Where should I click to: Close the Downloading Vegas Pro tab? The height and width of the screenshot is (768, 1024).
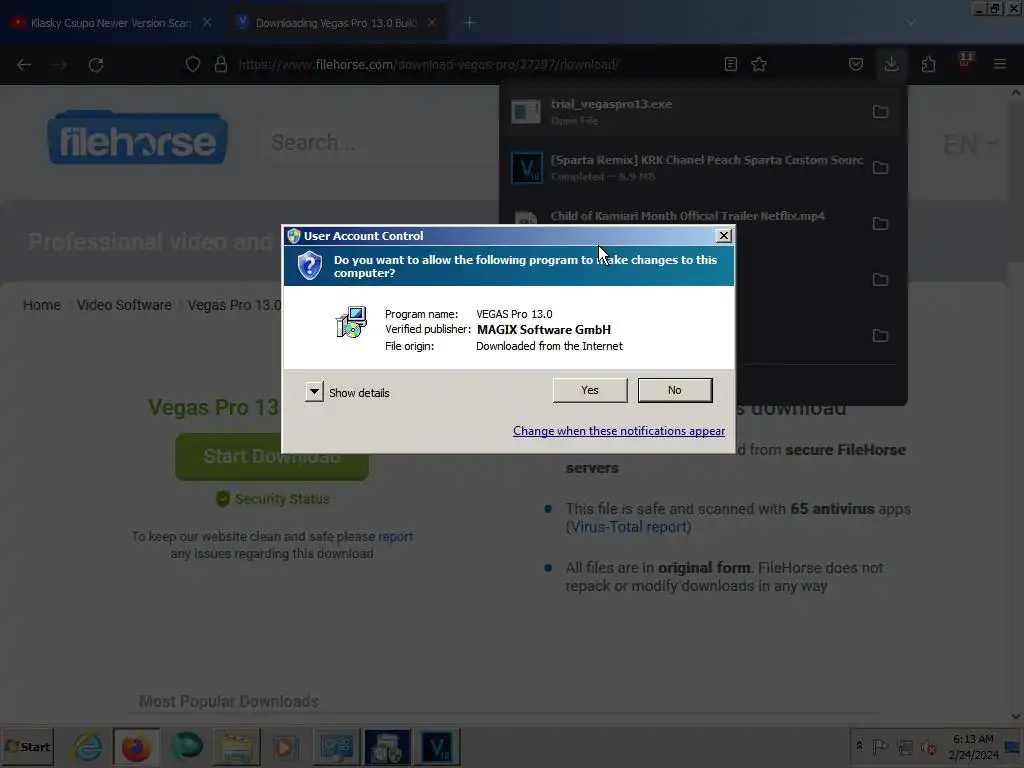[432, 22]
